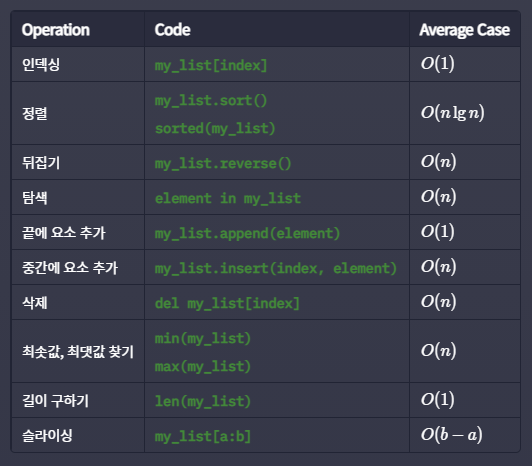Click the my_list[index] code in 인덱싱 row
The height and width of the screenshot is (466, 532).
point(211,65)
